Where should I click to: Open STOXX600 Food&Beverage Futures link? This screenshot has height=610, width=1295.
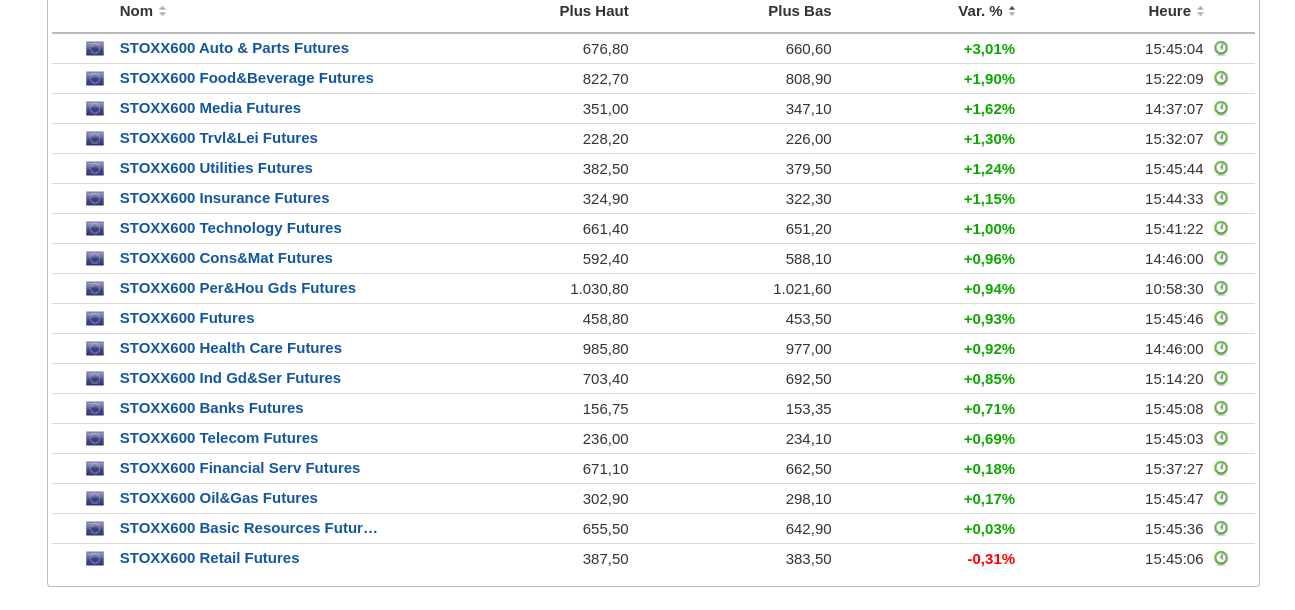point(246,78)
